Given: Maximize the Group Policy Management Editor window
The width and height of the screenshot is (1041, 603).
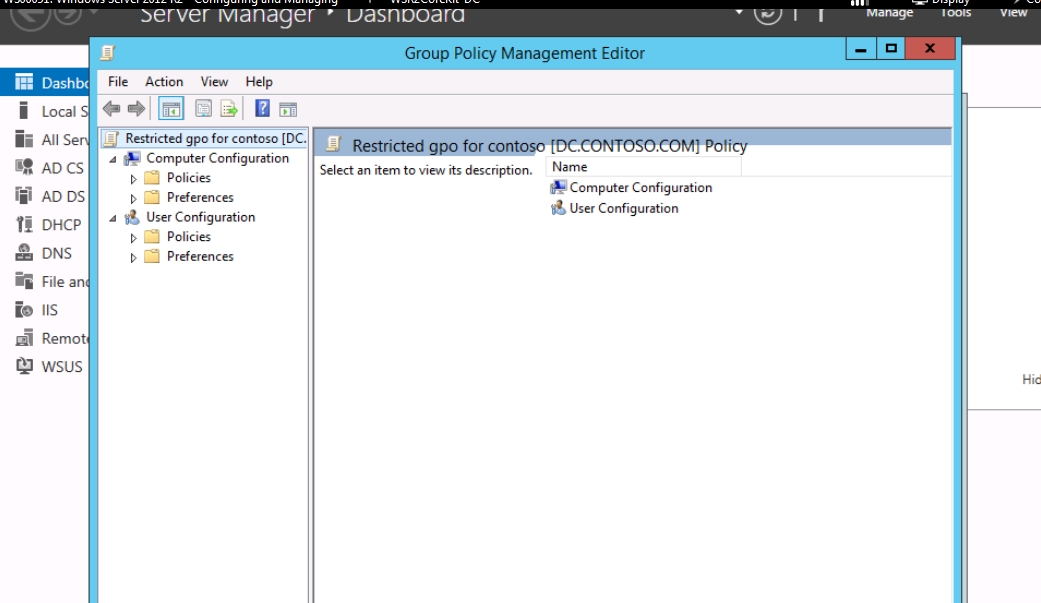Looking at the screenshot, I should (891, 48).
